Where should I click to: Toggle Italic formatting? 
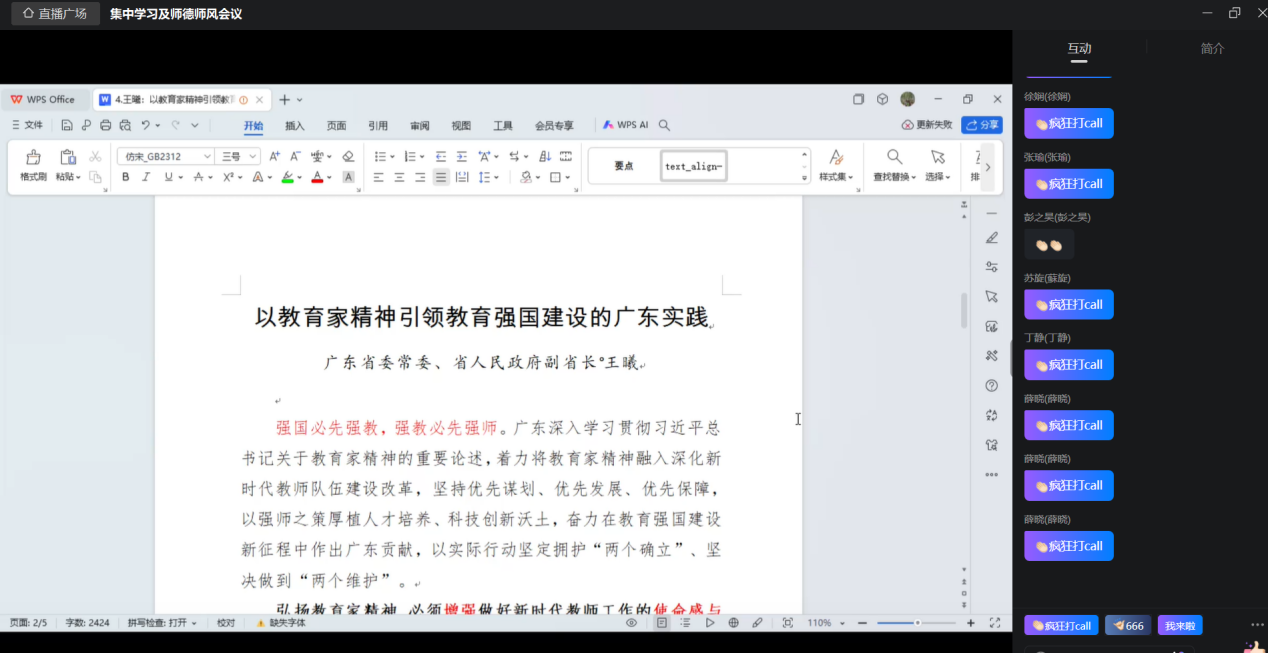146,177
